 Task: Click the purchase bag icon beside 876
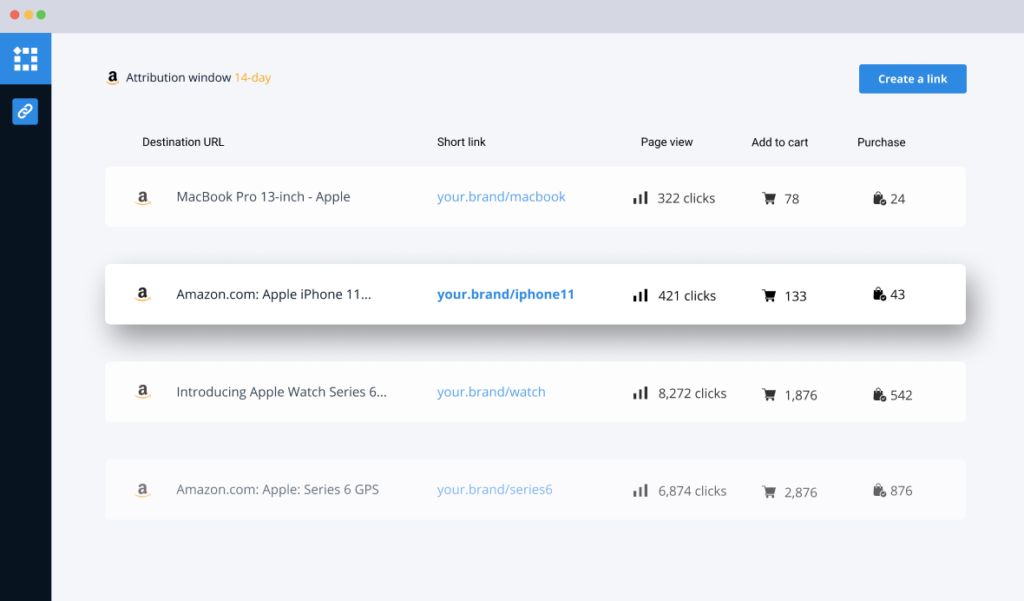(x=879, y=491)
